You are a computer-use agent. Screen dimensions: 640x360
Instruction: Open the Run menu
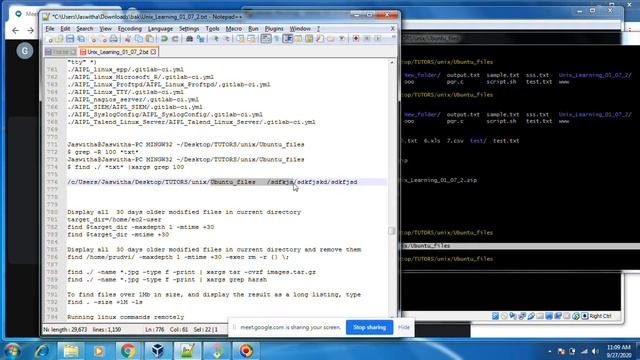point(253,29)
